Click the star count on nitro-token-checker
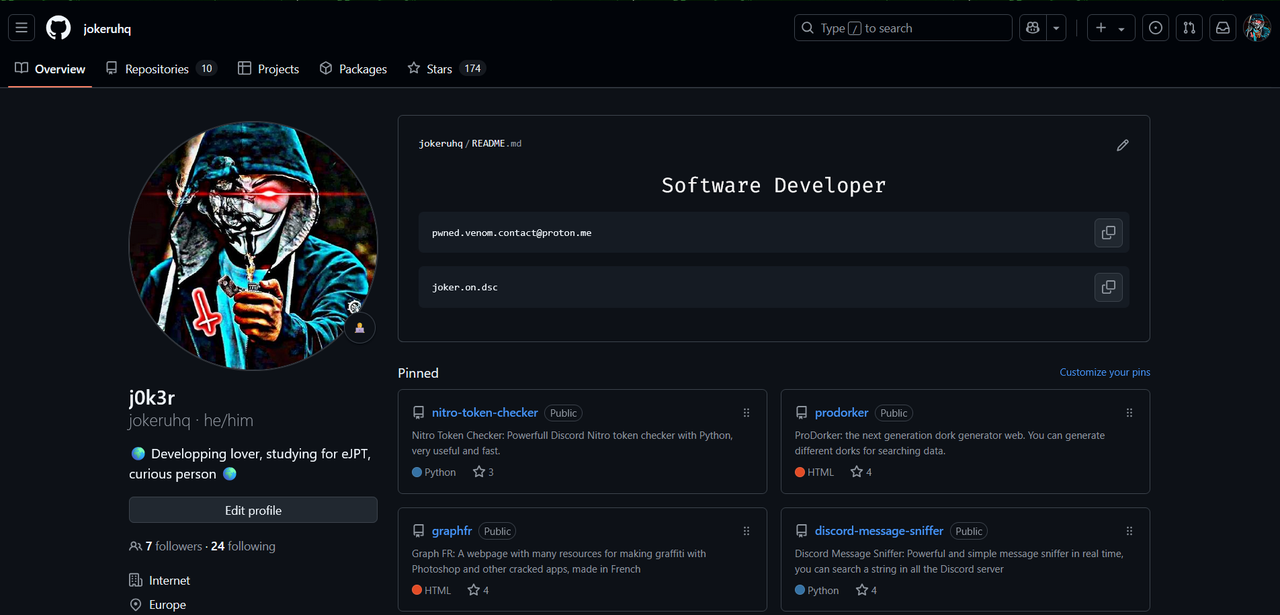 483,472
